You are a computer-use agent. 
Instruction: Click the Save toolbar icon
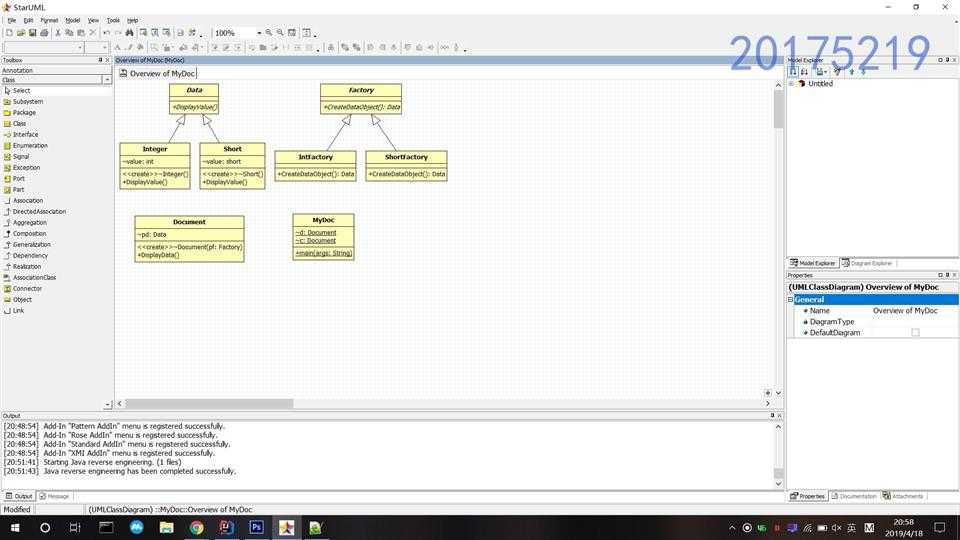coord(32,32)
